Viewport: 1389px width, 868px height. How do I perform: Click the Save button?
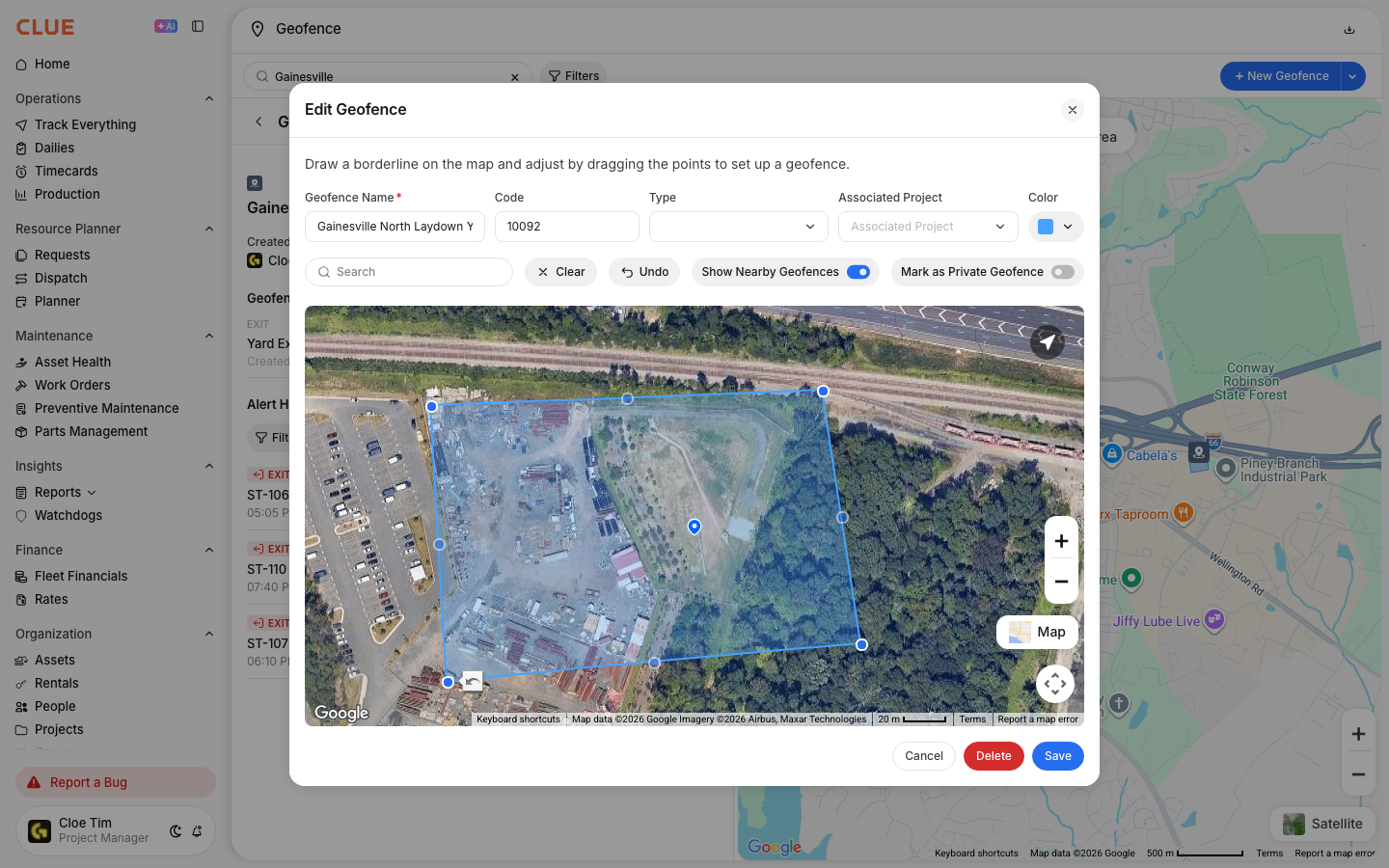[1058, 756]
